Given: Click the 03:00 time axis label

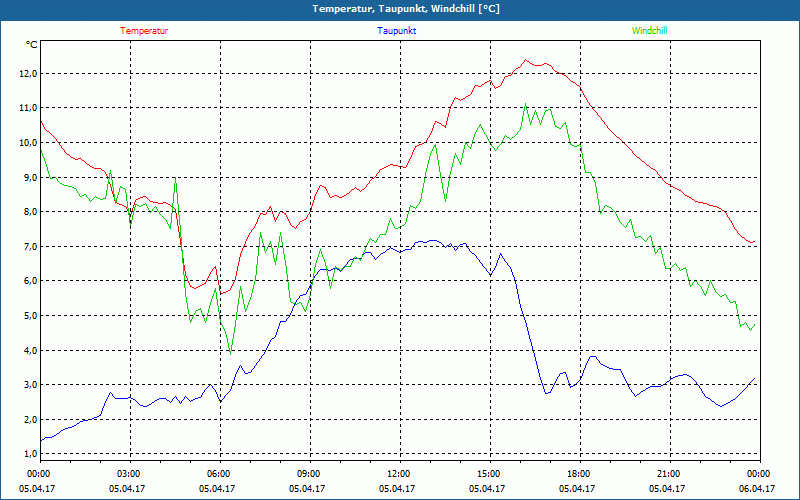Looking at the screenshot, I should 130,474.
